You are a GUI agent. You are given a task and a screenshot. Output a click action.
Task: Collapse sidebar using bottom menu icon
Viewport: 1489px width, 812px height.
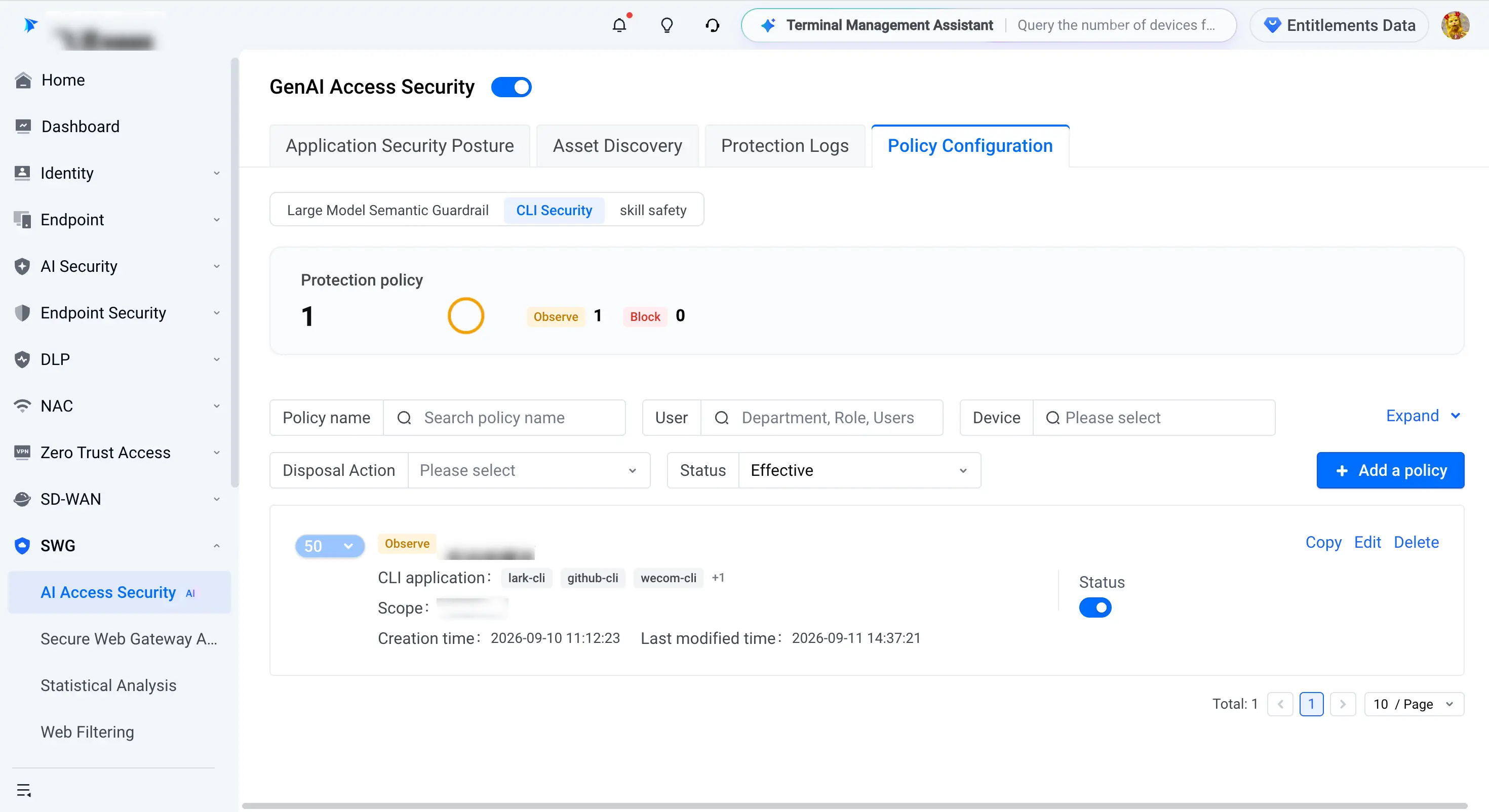(x=24, y=790)
